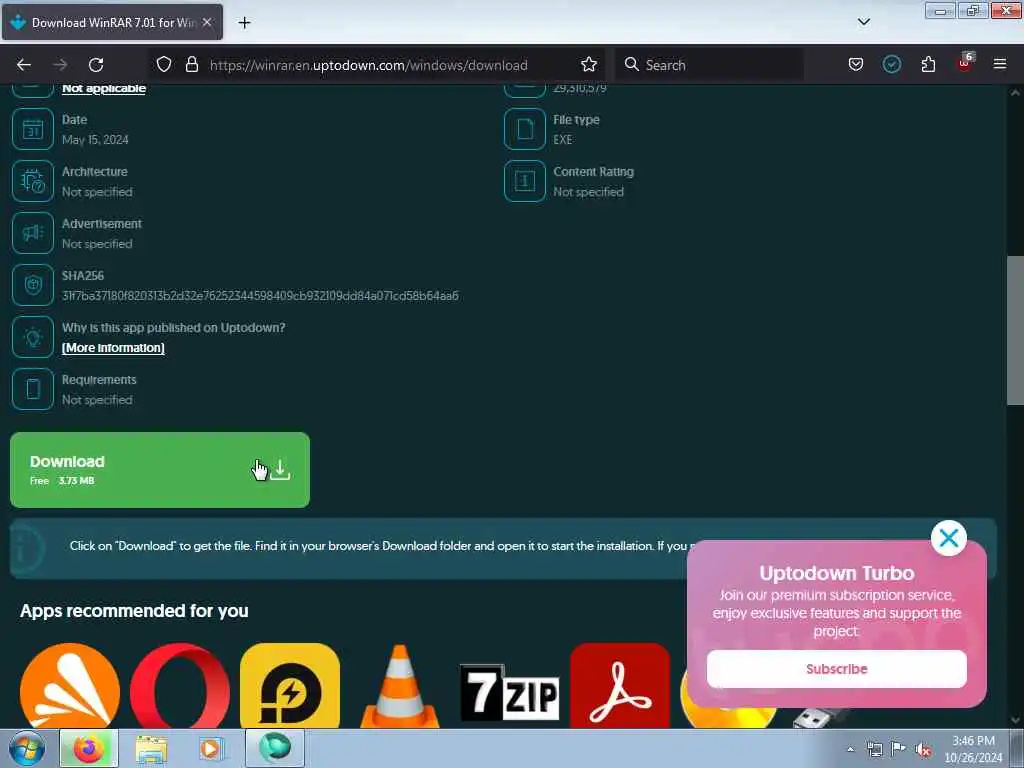Click the address bar URL
Screen dimensions: 1024x768
368,65
